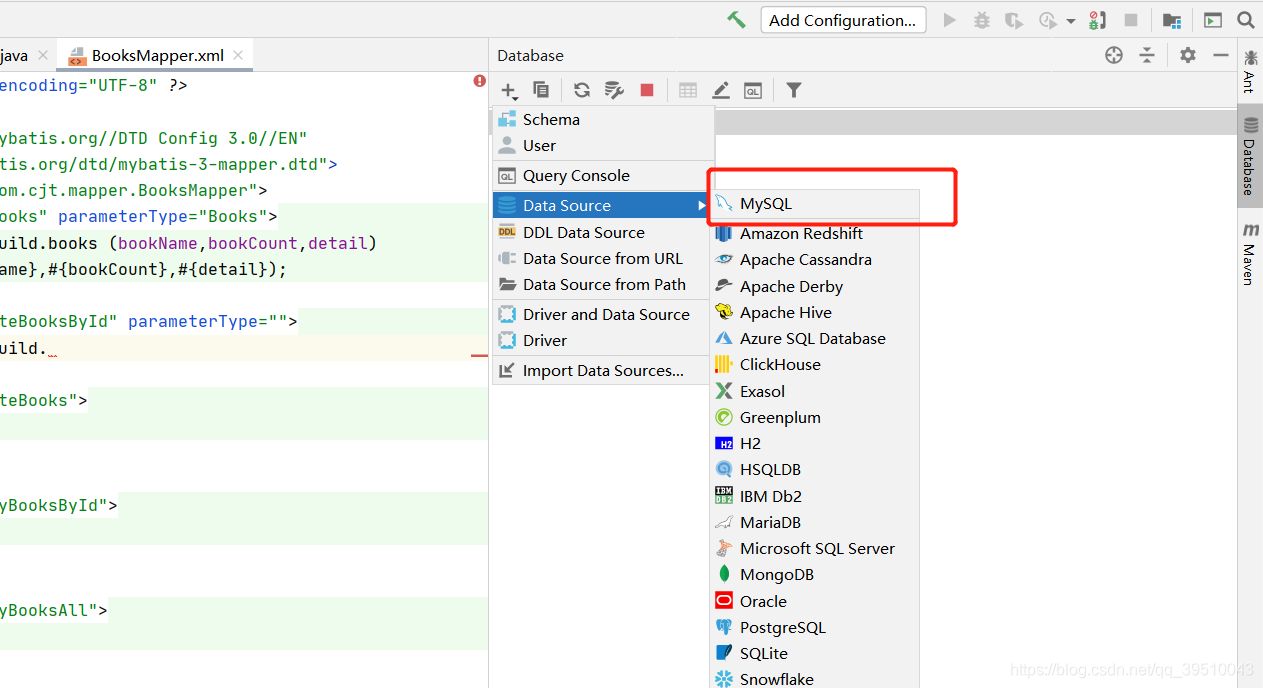Select Exasol data source
Screen dimensions: 1263x688
[x=814, y=391]
